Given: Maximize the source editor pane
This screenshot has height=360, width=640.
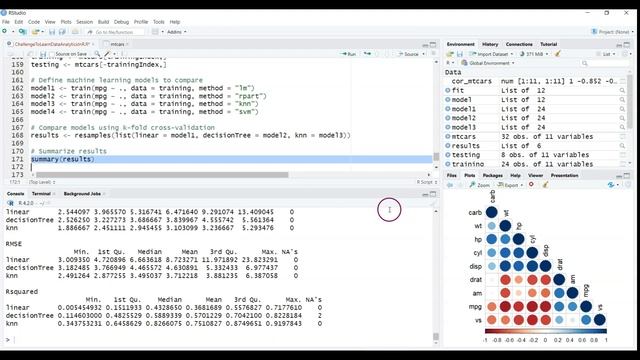Looking at the screenshot, I should click(433, 44).
